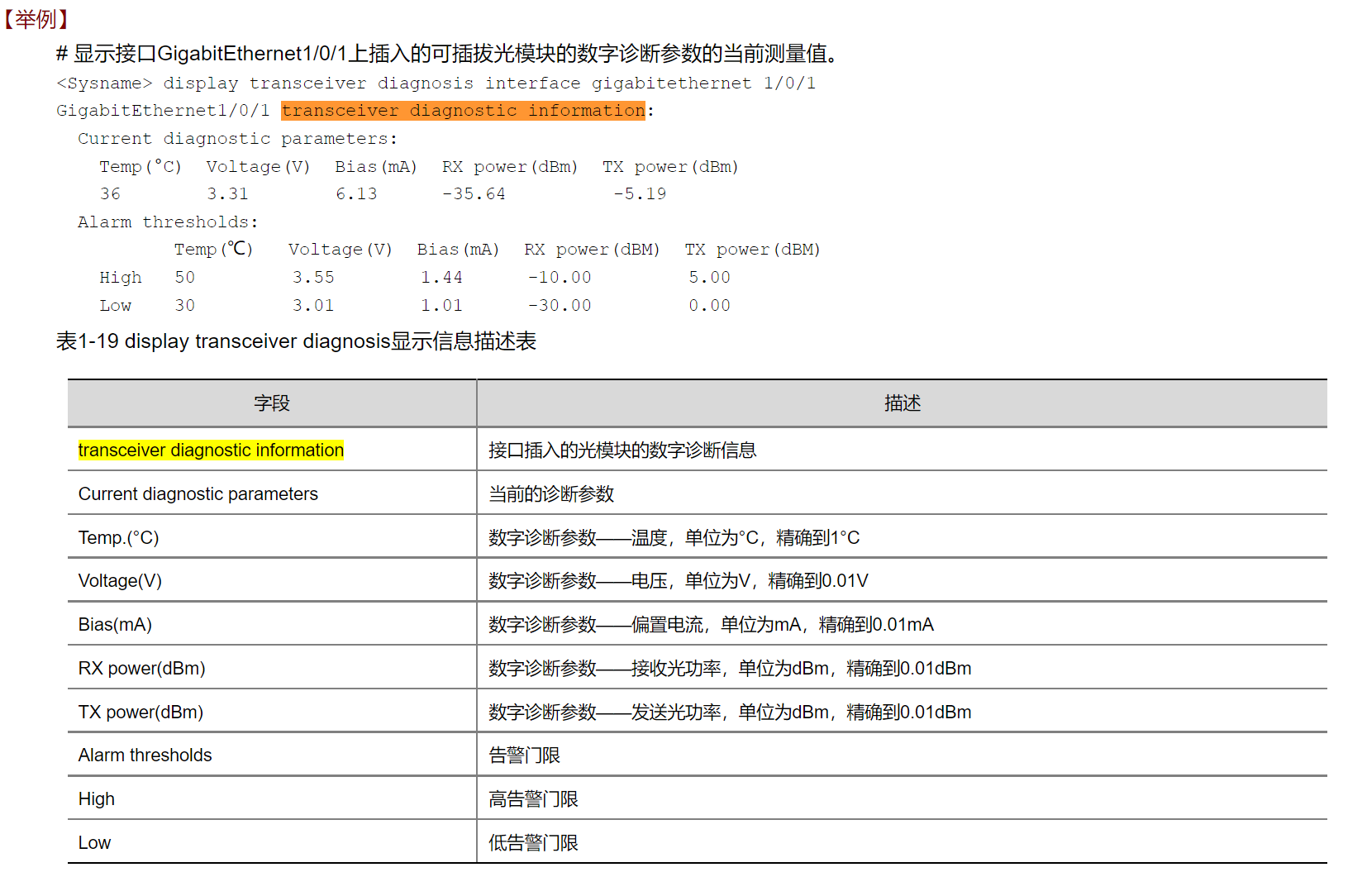Click the RX power value -35.64

pos(474,194)
